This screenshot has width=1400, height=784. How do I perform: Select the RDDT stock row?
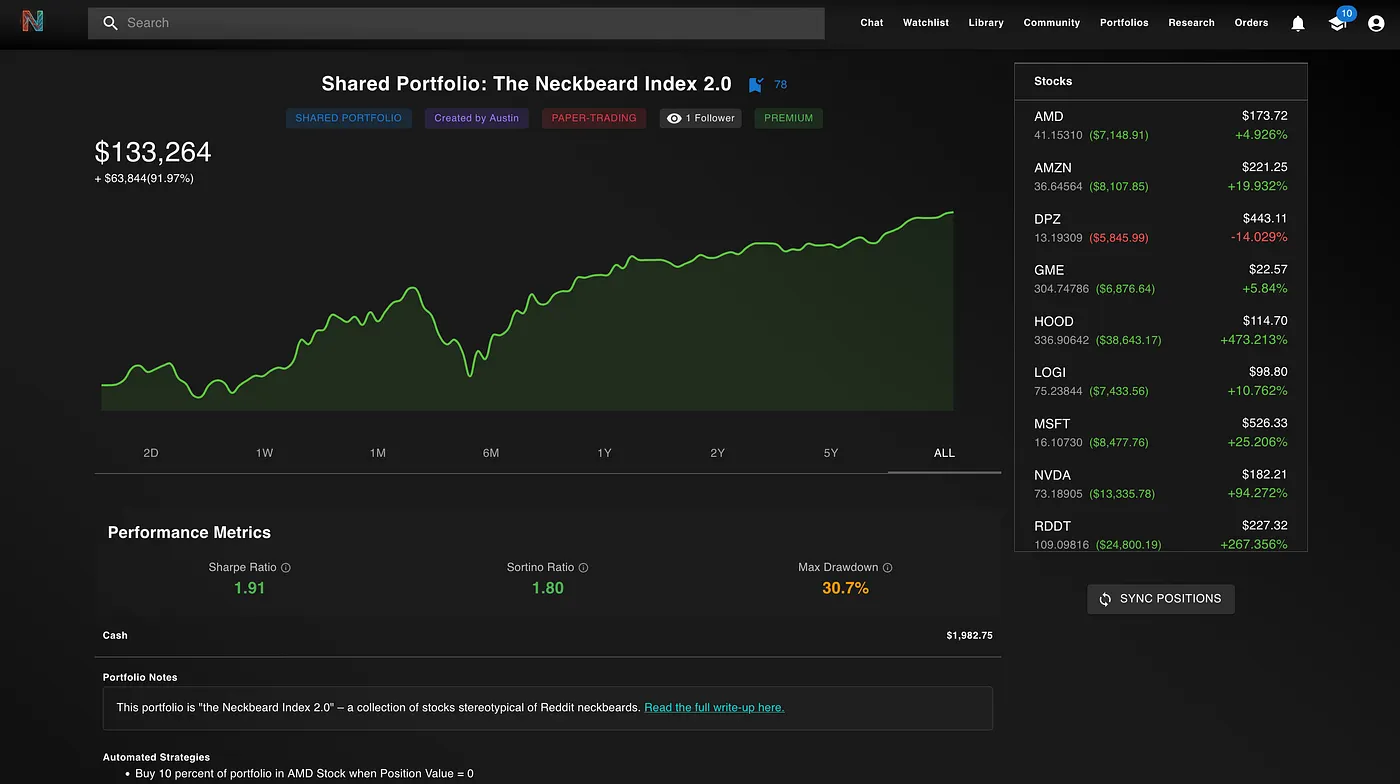[x=1161, y=534]
